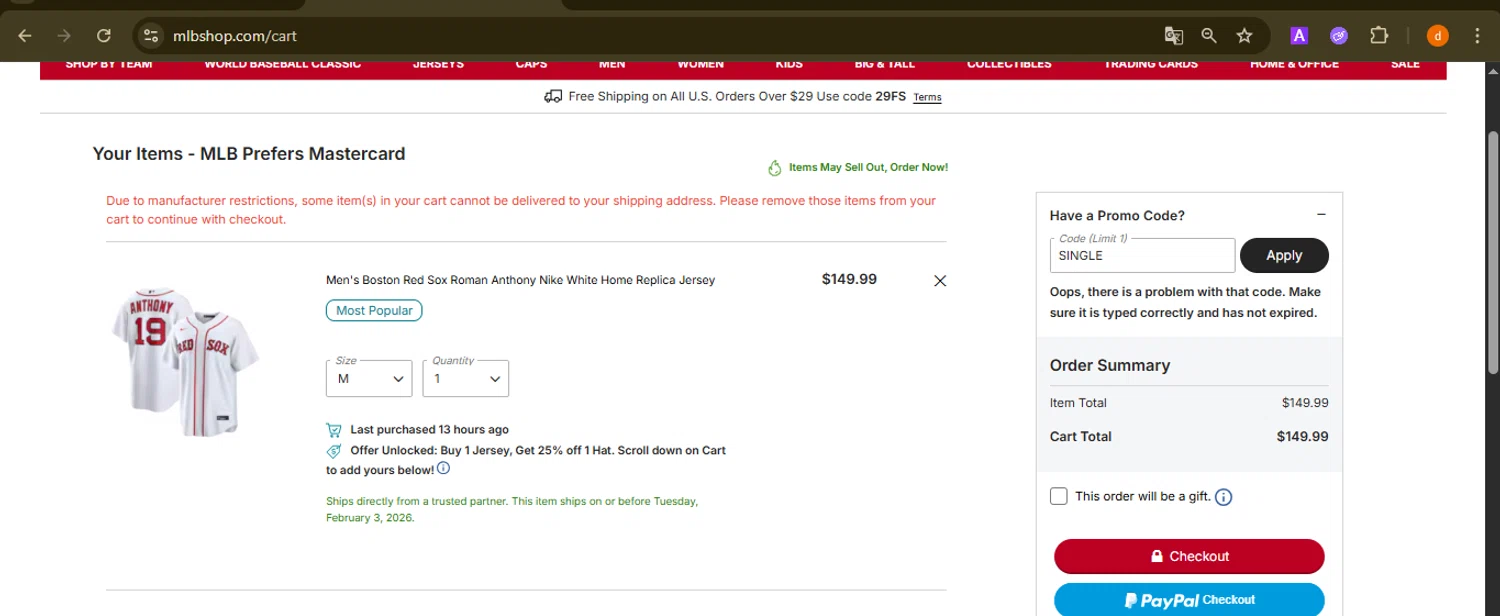
Task: Go forward in browser history
Action: [x=64, y=36]
